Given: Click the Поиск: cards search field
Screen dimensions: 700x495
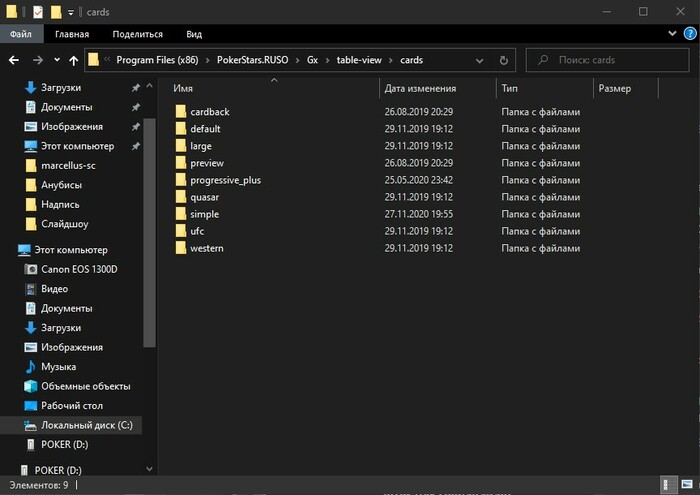Looking at the screenshot, I should (x=608, y=60).
